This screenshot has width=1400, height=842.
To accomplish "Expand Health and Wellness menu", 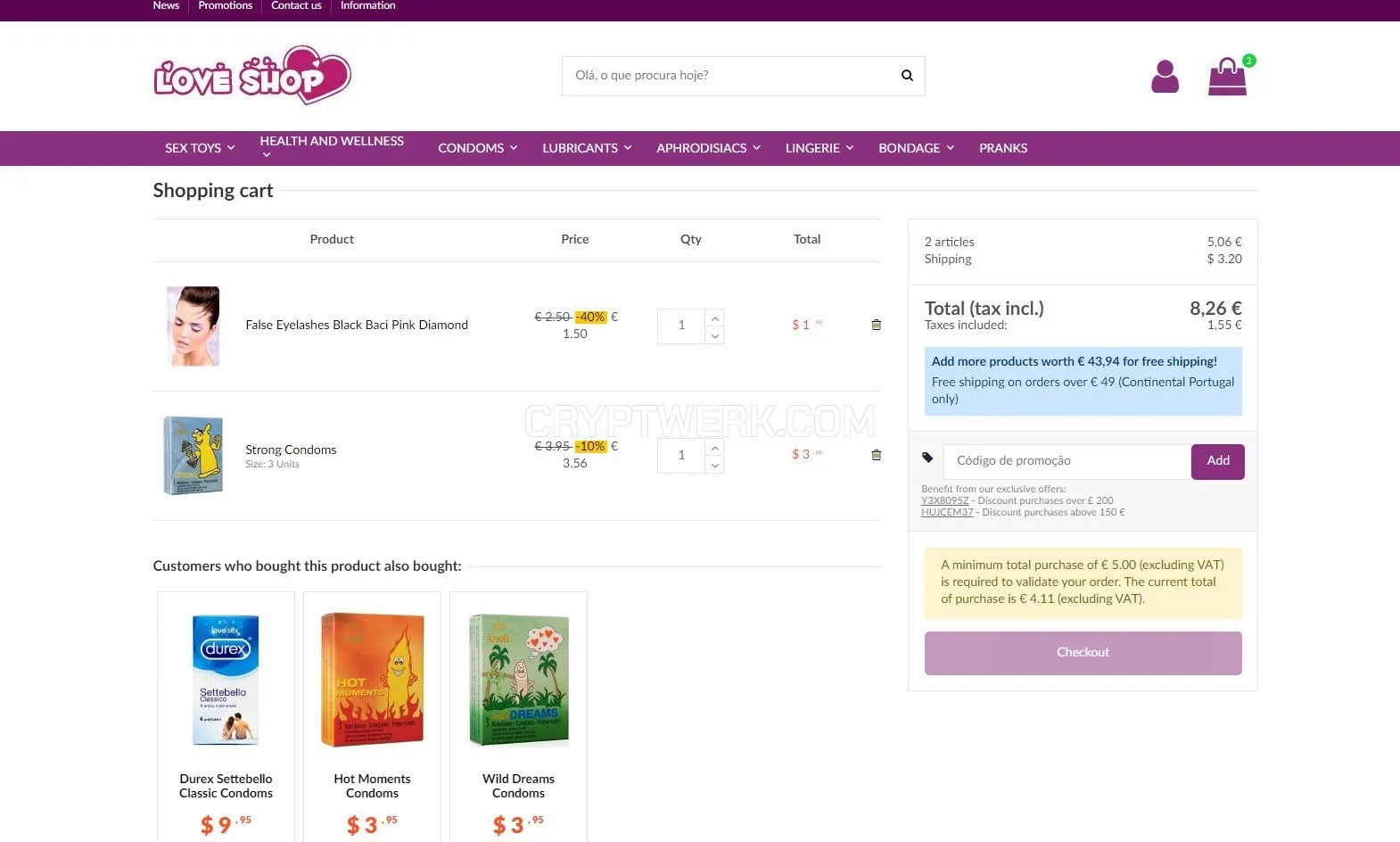I will (332, 147).
